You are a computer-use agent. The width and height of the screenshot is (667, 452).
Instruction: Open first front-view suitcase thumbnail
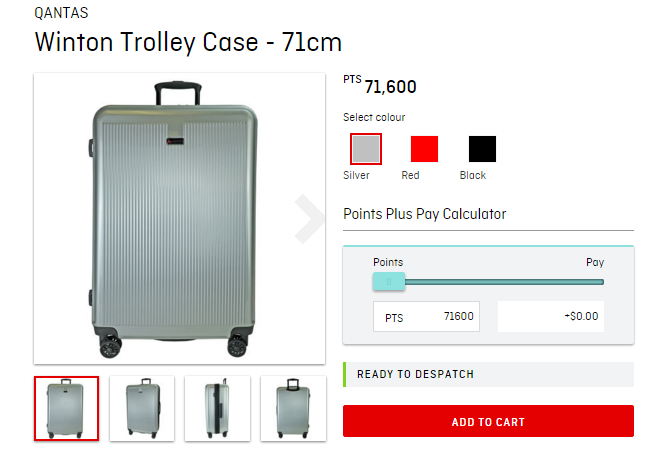(x=66, y=408)
